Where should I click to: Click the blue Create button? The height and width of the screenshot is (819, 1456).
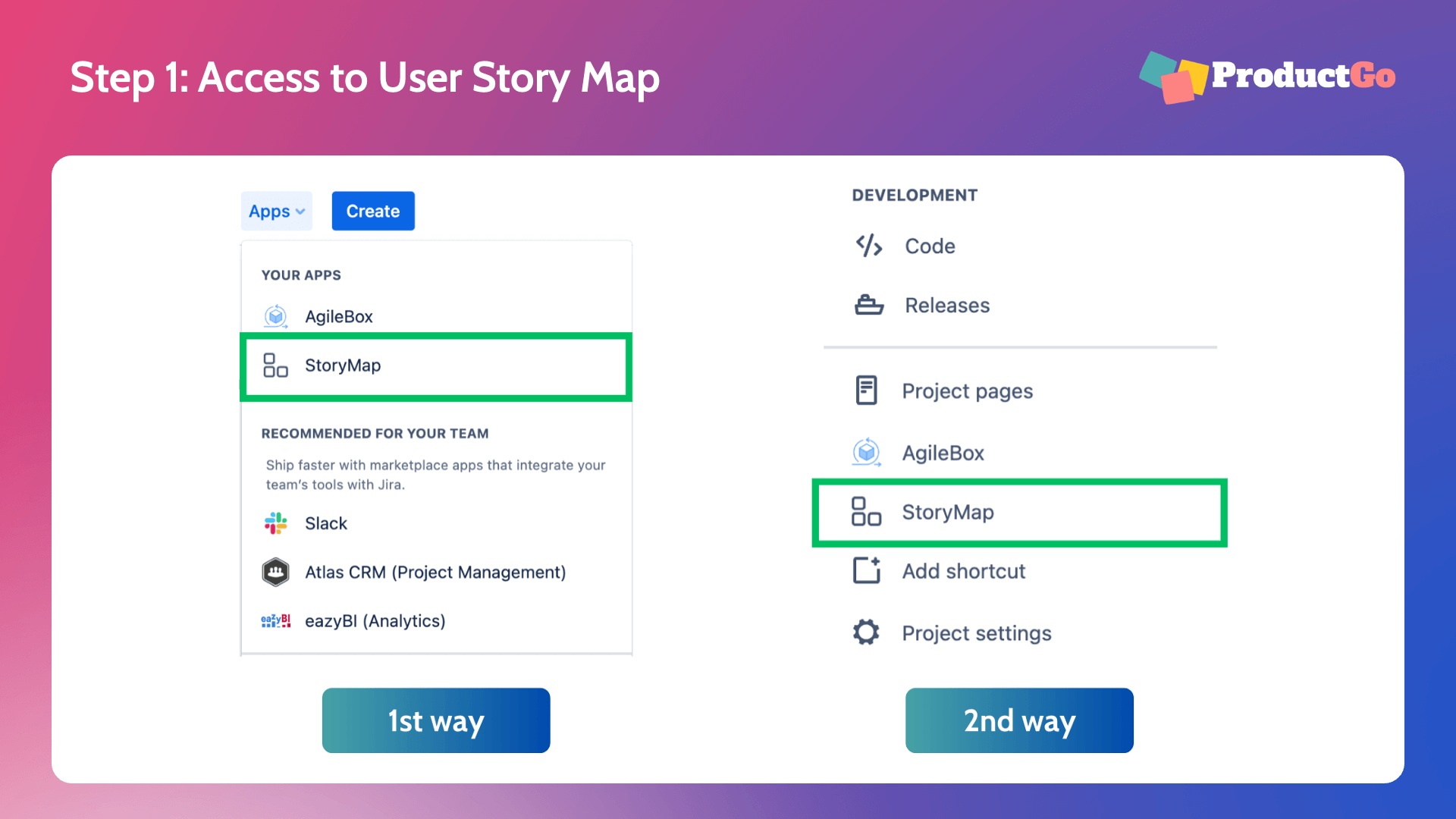(x=373, y=211)
